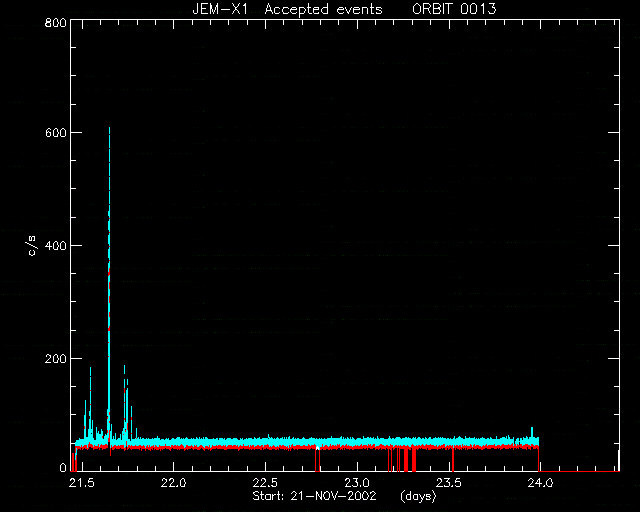Click the 800 y-axis tick label
The width and height of the screenshot is (640, 512).
click(x=56, y=22)
